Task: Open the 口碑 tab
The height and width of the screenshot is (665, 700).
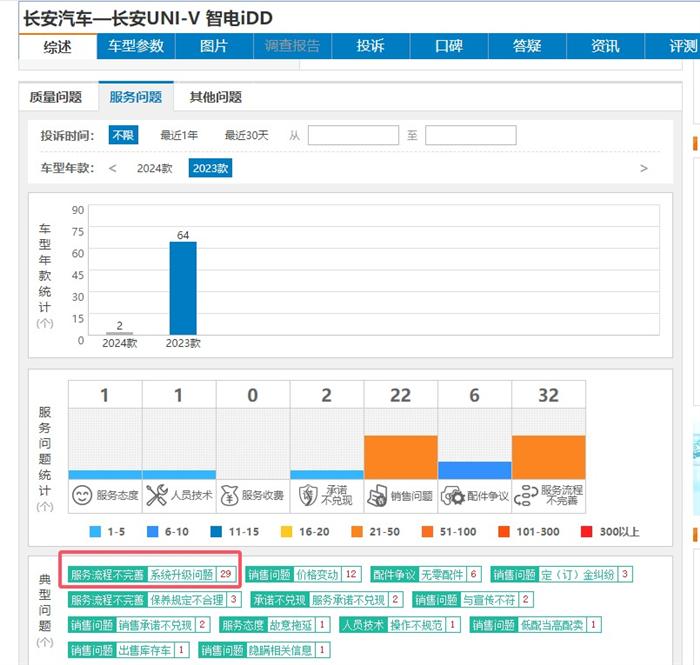Action: [449, 46]
